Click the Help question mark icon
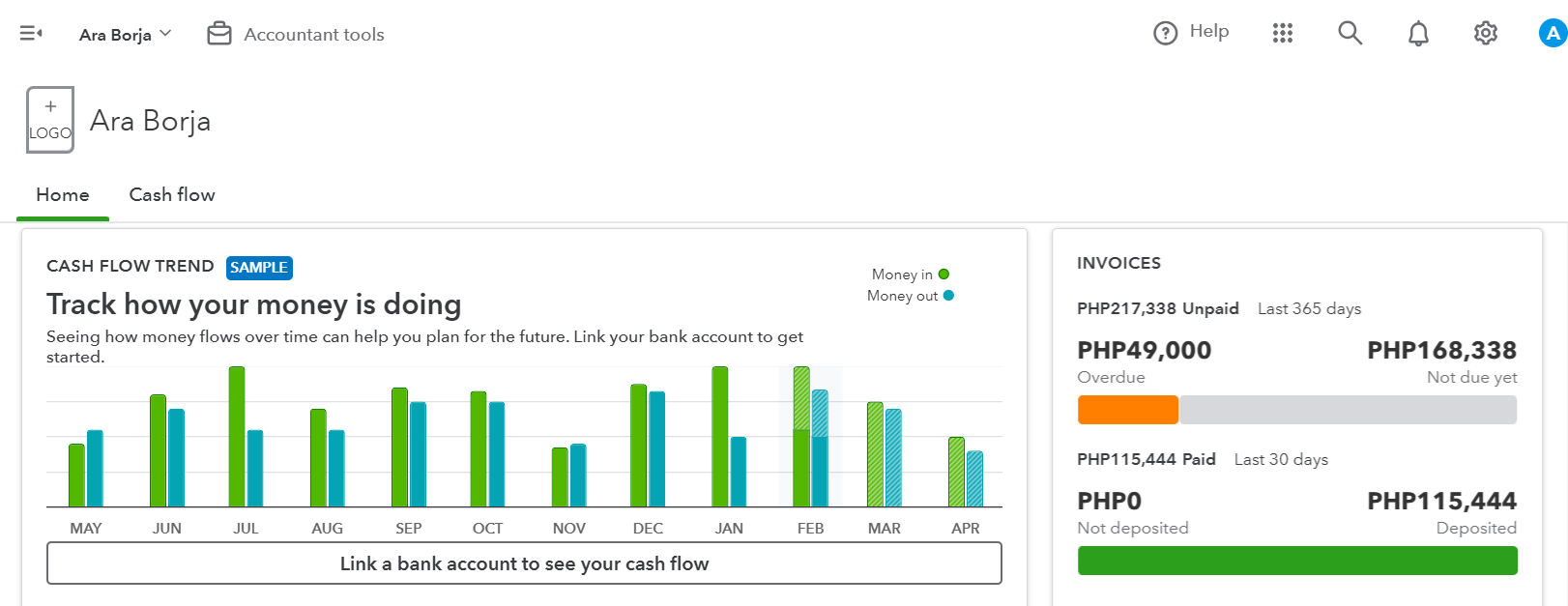The image size is (1568, 606). 1166,33
